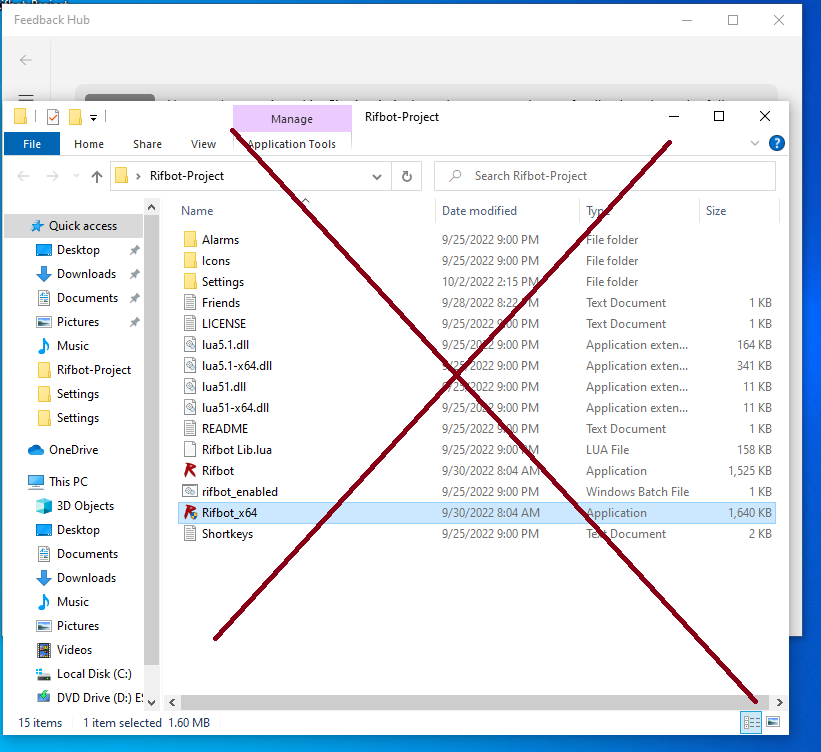Screen dimensions: 821x752
Task: Select the Icons folder icon
Action: point(190,261)
